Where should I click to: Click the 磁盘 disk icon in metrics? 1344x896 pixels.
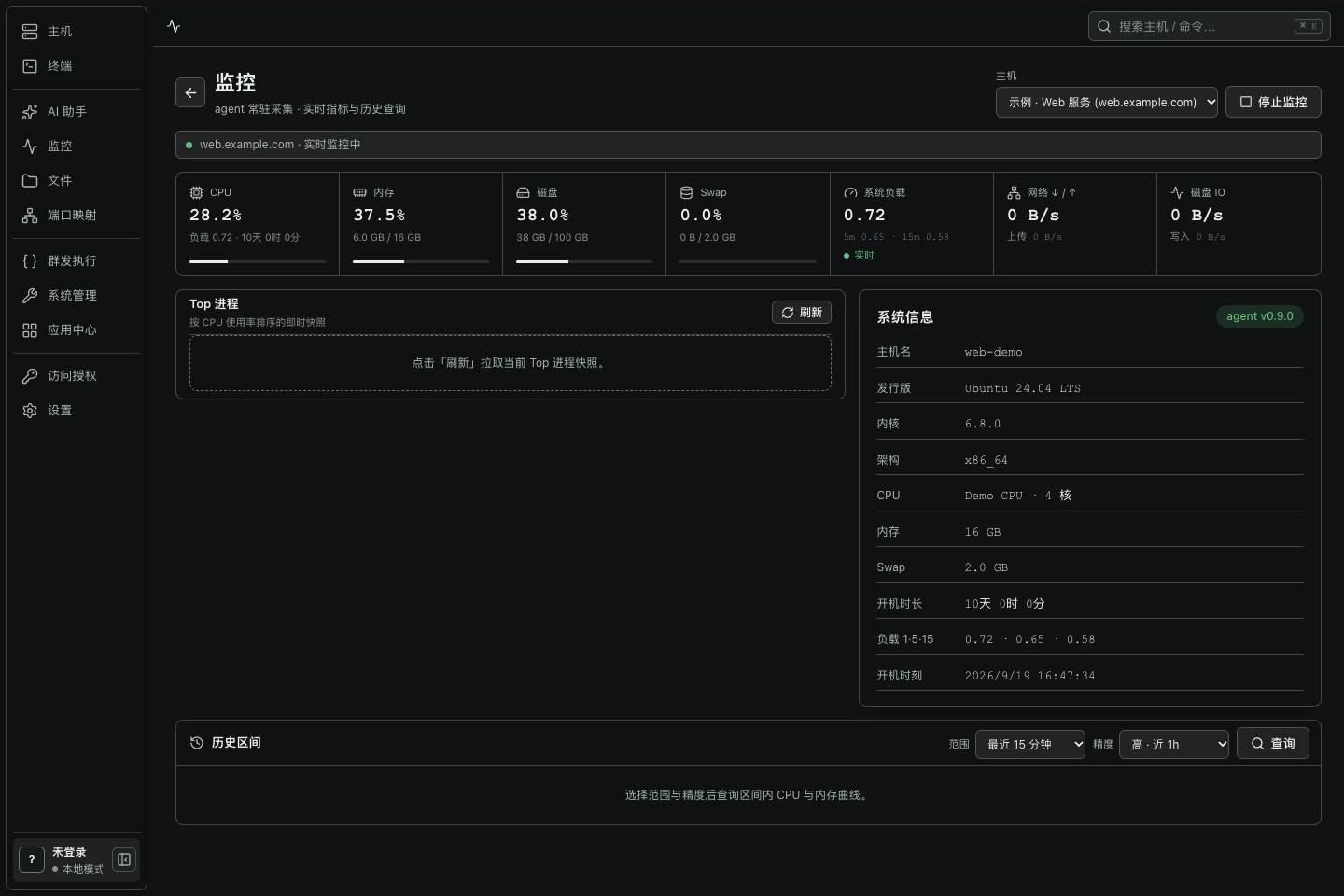pos(523,192)
